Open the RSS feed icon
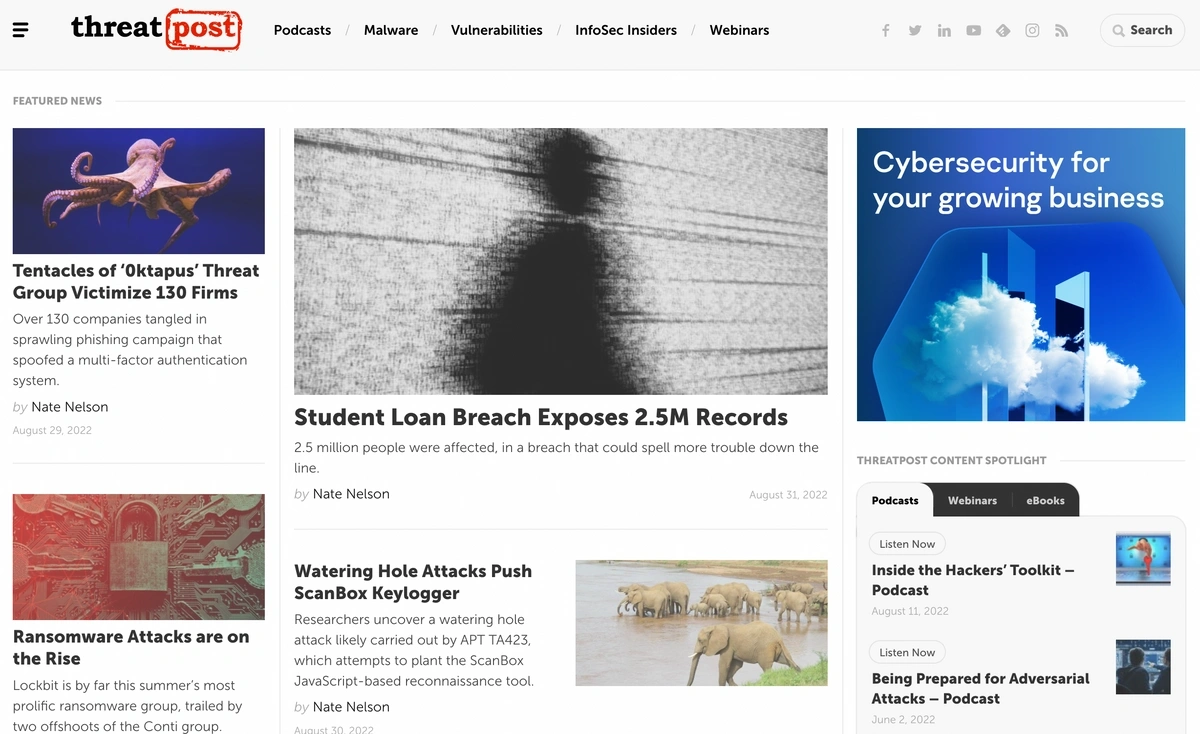The height and width of the screenshot is (734, 1200). (x=1061, y=30)
